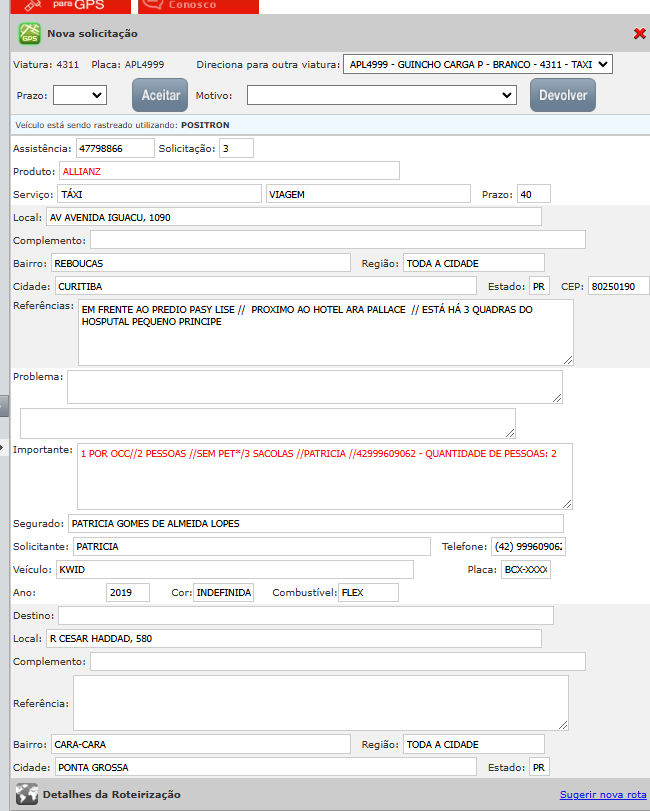Click the destination Bairro field CARA-CARA

201,744
